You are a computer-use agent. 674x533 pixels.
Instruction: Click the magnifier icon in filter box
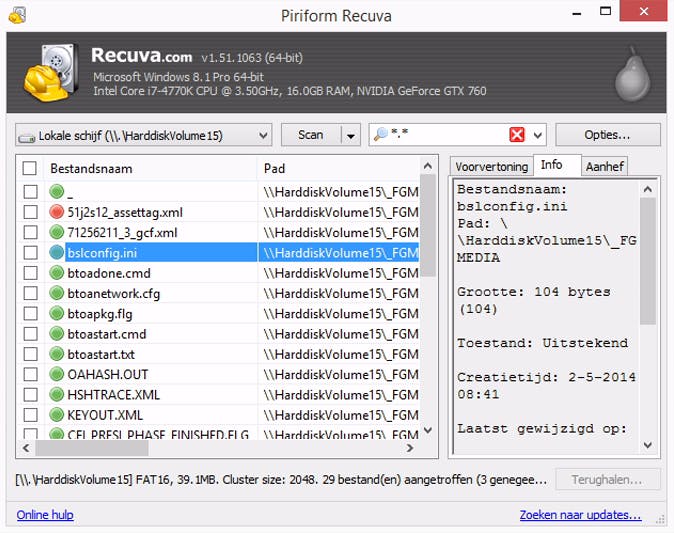click(x=380, y=135)
